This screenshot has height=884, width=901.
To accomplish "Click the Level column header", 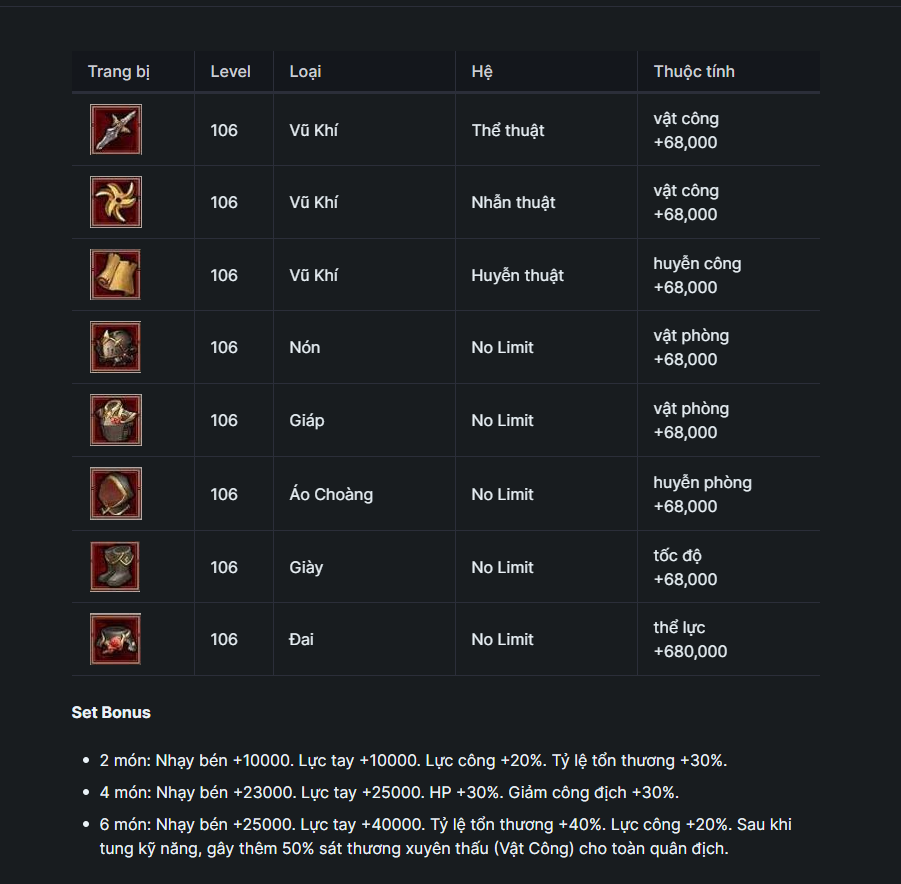I will (x=230, y=72).
